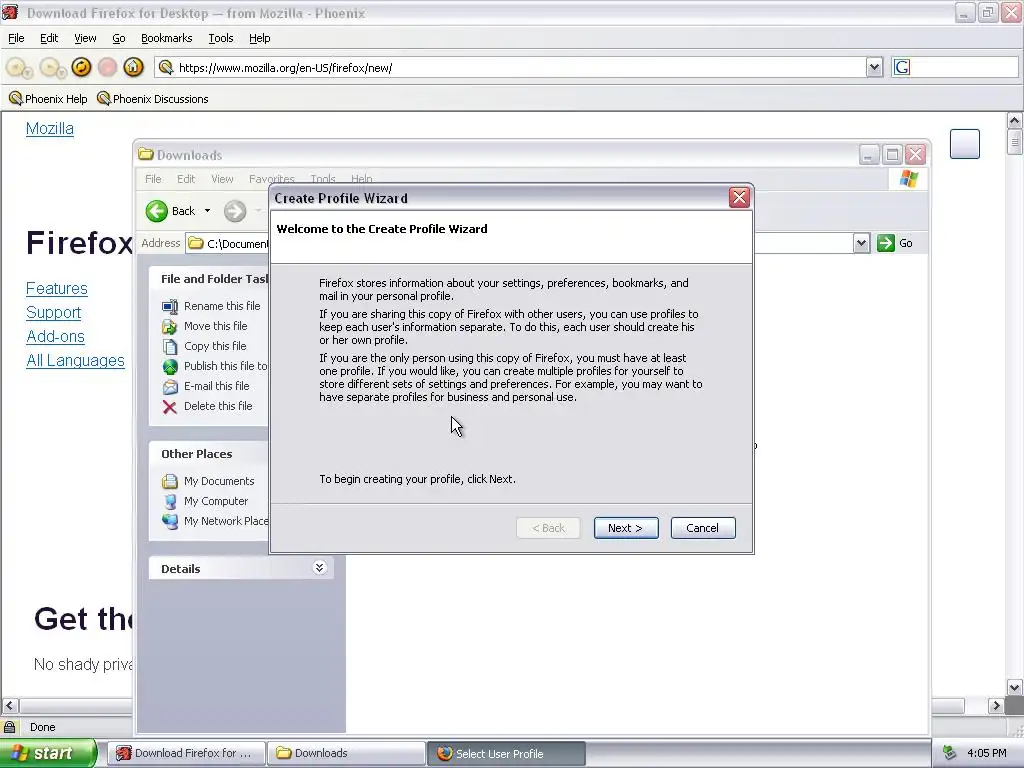Open the Help menu in Phoenix
The image size is (1024, 768).
(x=259, y=38)
